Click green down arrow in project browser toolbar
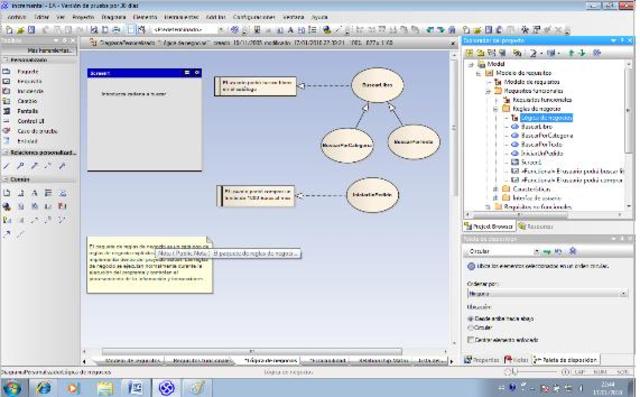This screenshot has height=397, width=640. coord(582,53)
